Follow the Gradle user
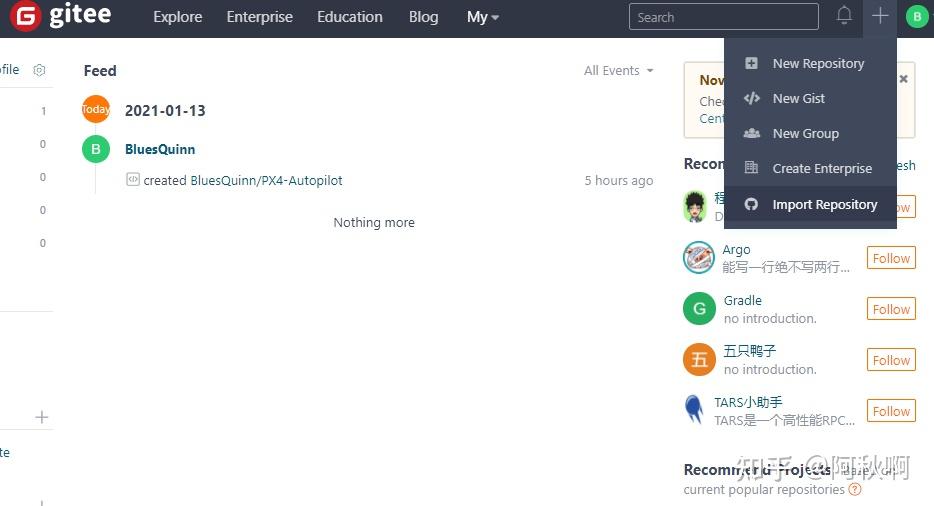Viewport: 934px width, 506px height. (890, 309)
